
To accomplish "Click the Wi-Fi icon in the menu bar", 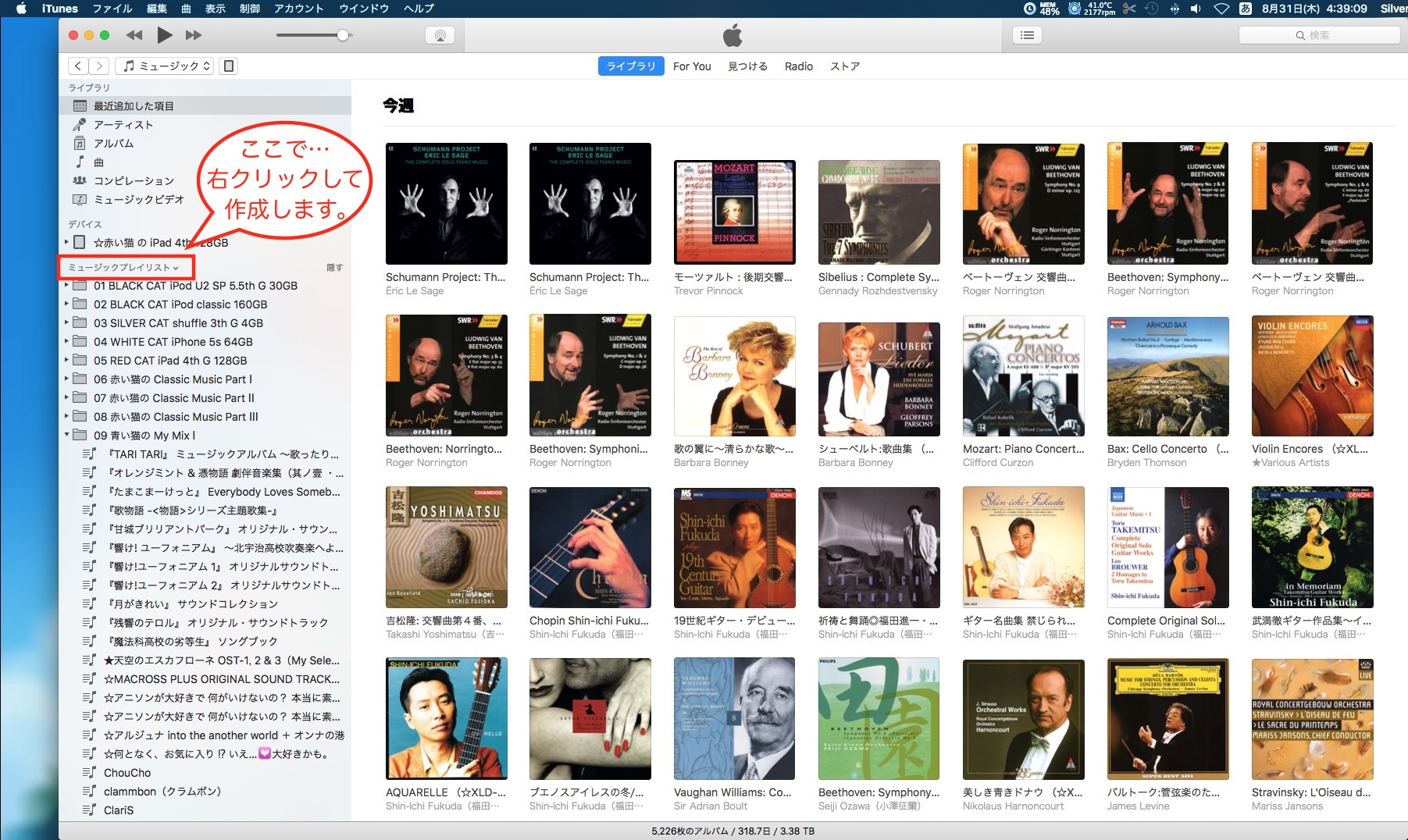I will [1221, 9].
